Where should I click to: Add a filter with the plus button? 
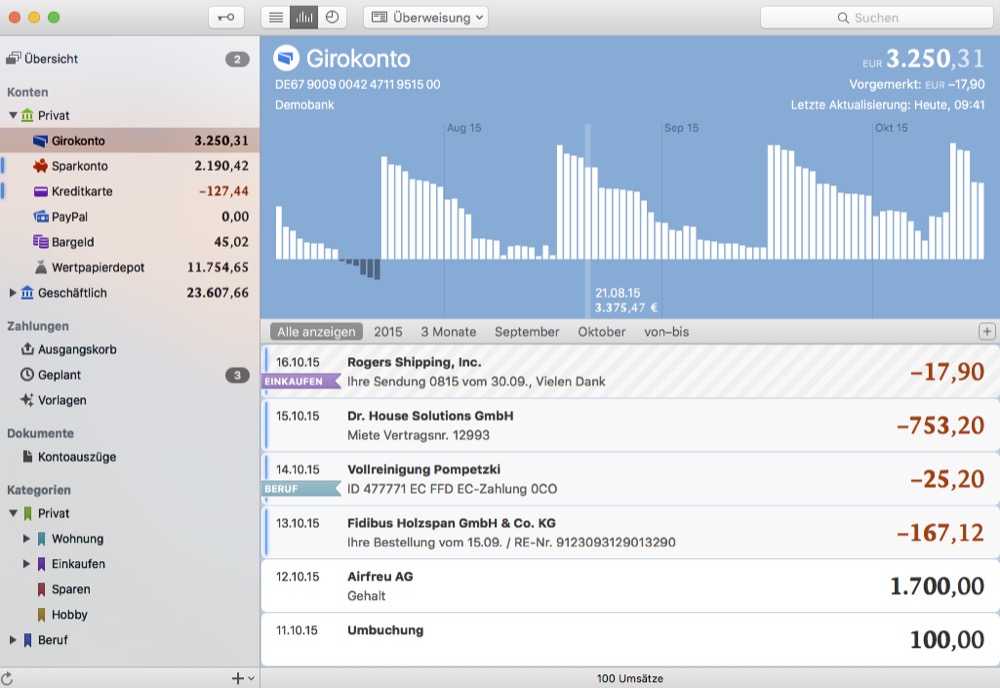click(987, 332)
